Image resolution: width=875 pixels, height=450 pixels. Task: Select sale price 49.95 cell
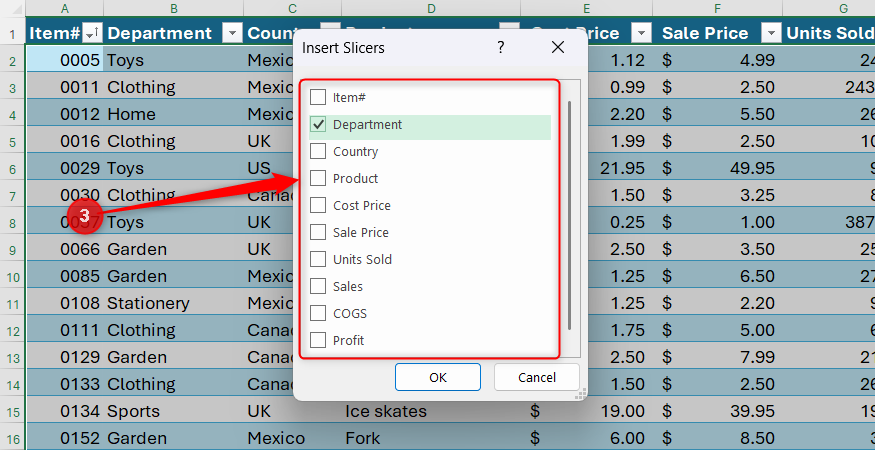point(717,168)
